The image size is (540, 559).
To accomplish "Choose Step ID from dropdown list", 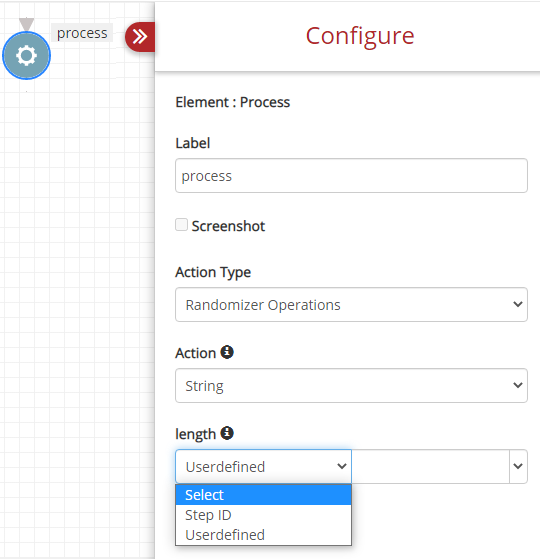I will click(263, 515).
